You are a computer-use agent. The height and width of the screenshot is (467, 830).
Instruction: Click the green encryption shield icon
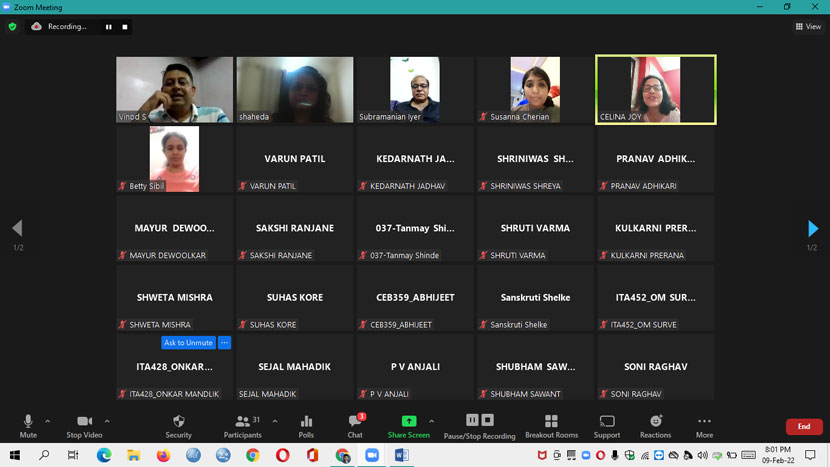click(12, 27)
